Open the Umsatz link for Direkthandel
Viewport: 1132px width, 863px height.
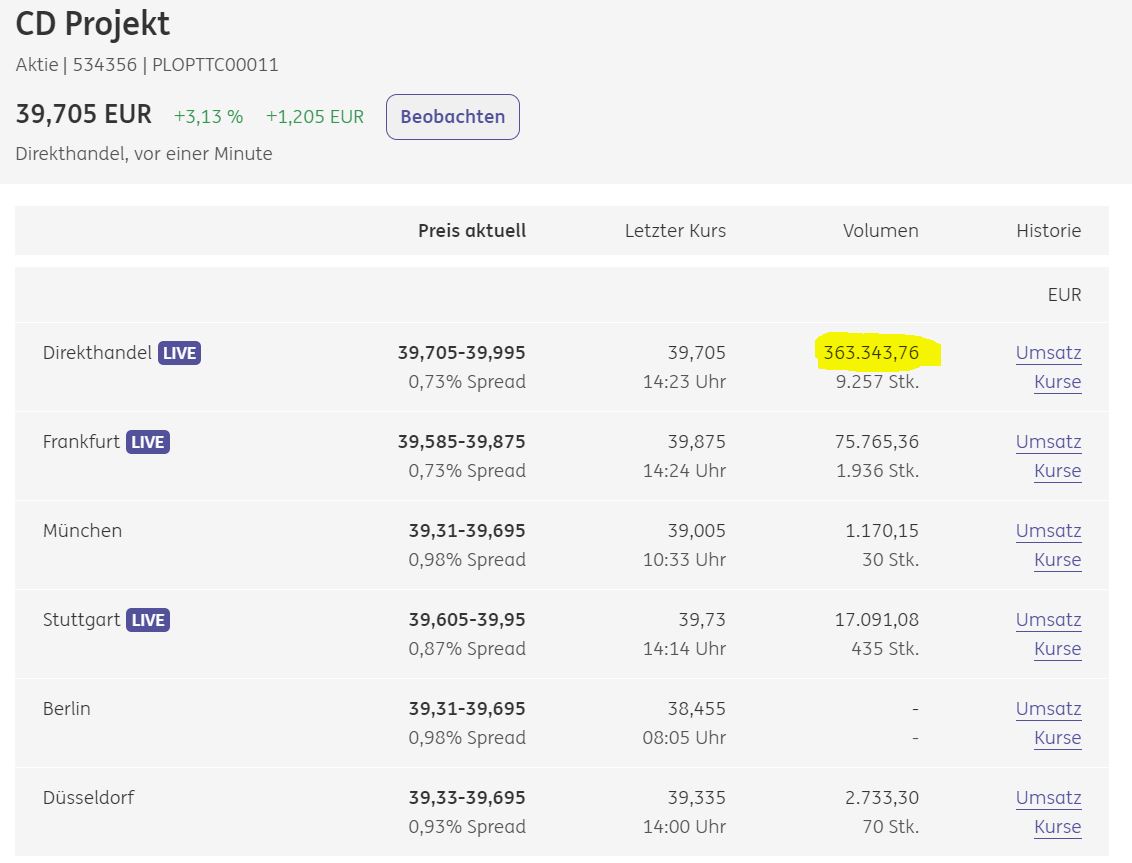tap(1048, 353)
